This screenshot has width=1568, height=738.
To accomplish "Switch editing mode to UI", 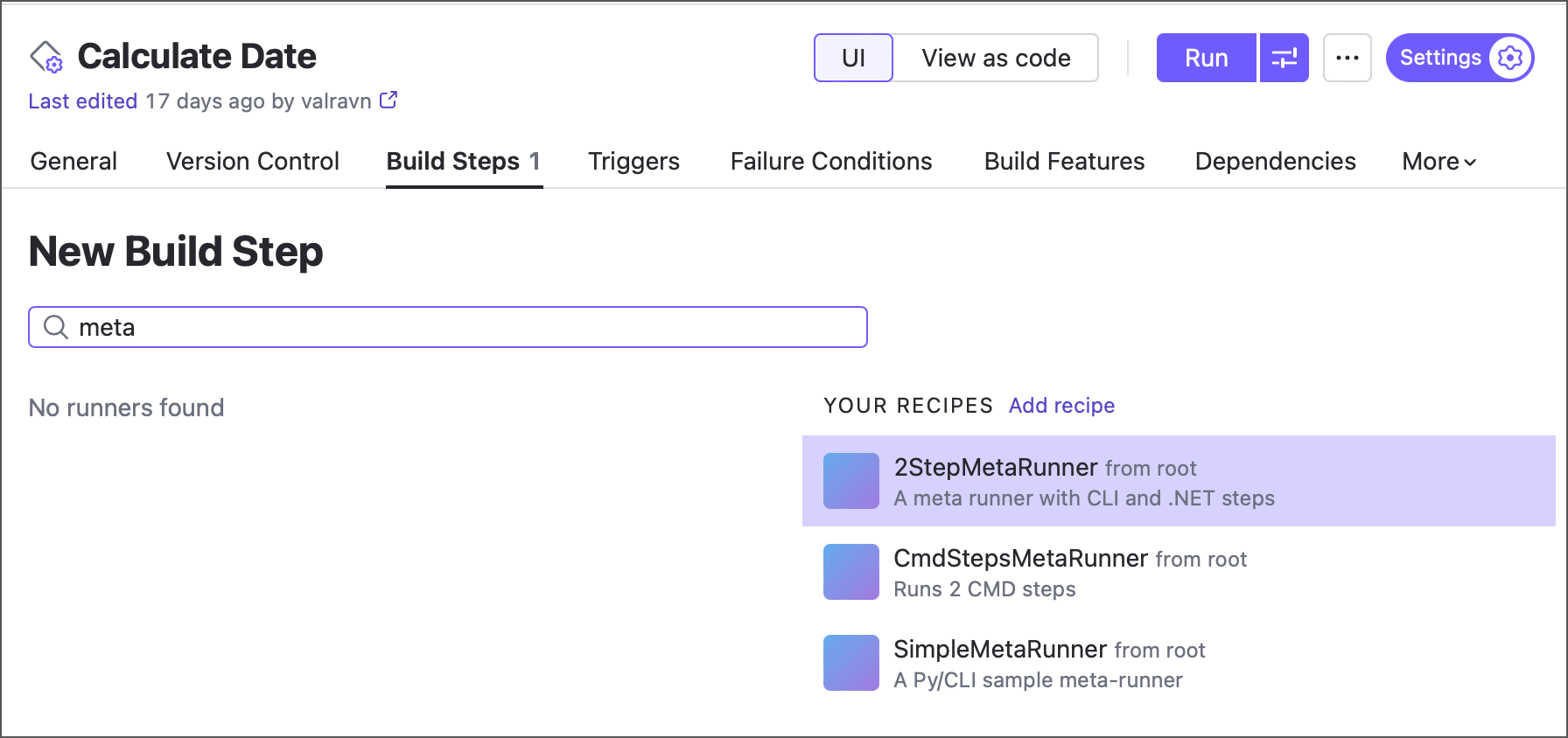I will coord(852,58).
